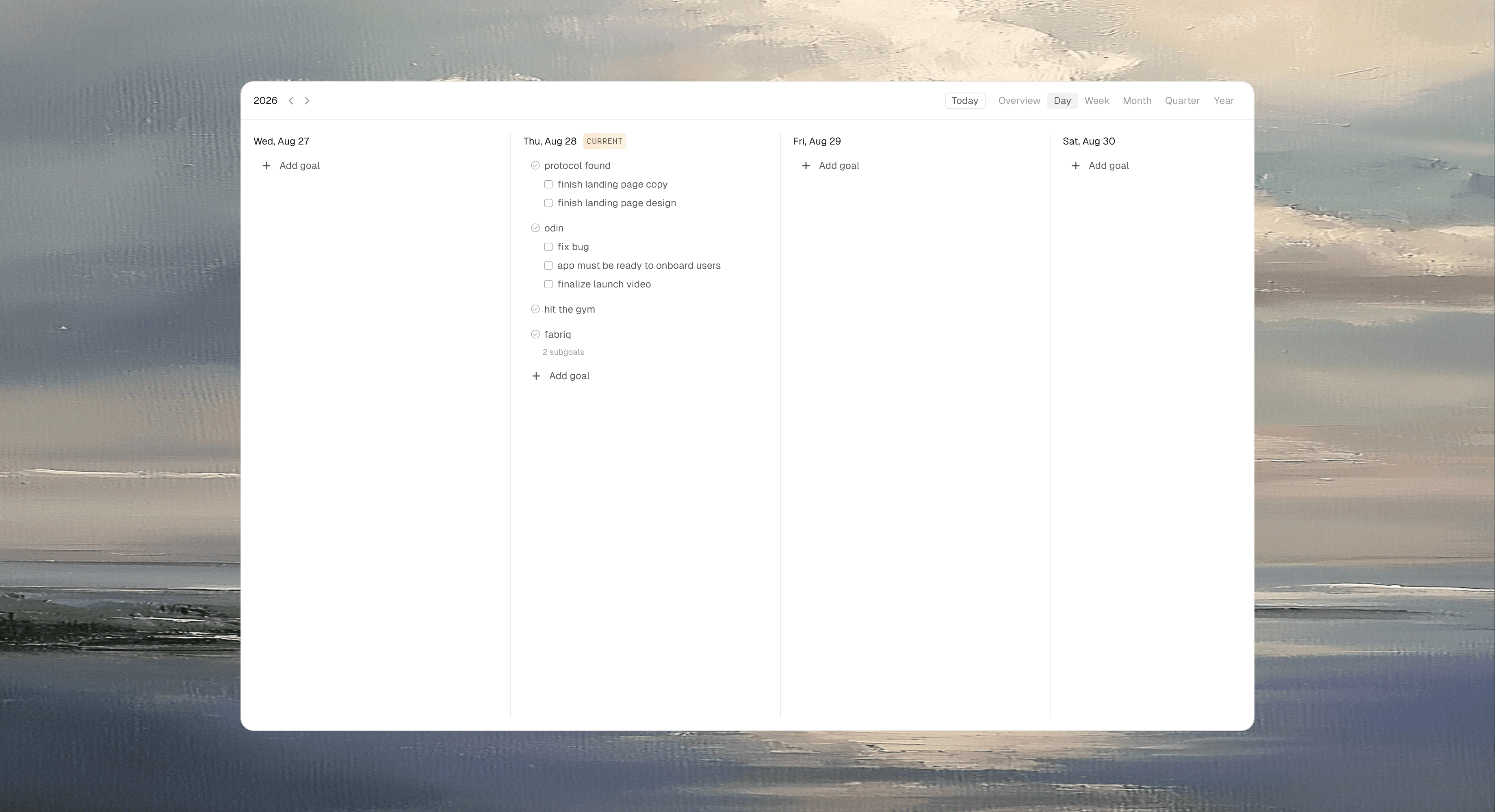Image resolution: width=1495 pixels, height=812 pixels.
Task: Mark 'odin' goal circle complete
Action: [x=535, y=228]
